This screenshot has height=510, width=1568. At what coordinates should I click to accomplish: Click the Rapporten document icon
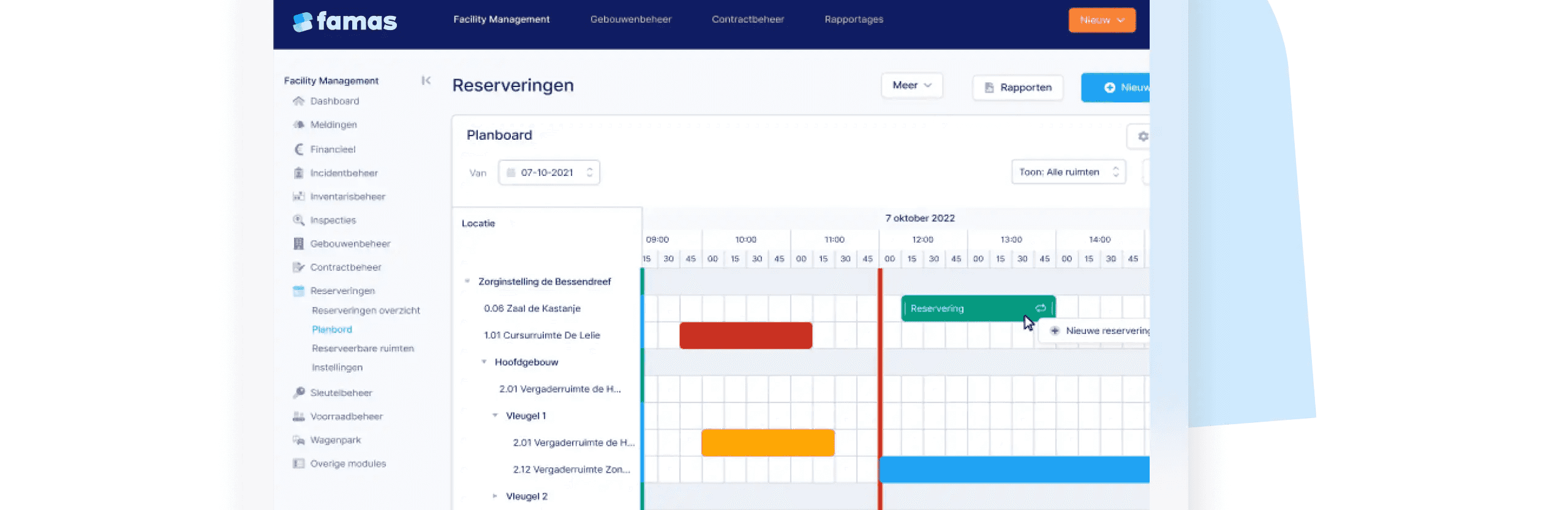pos(989,88)
